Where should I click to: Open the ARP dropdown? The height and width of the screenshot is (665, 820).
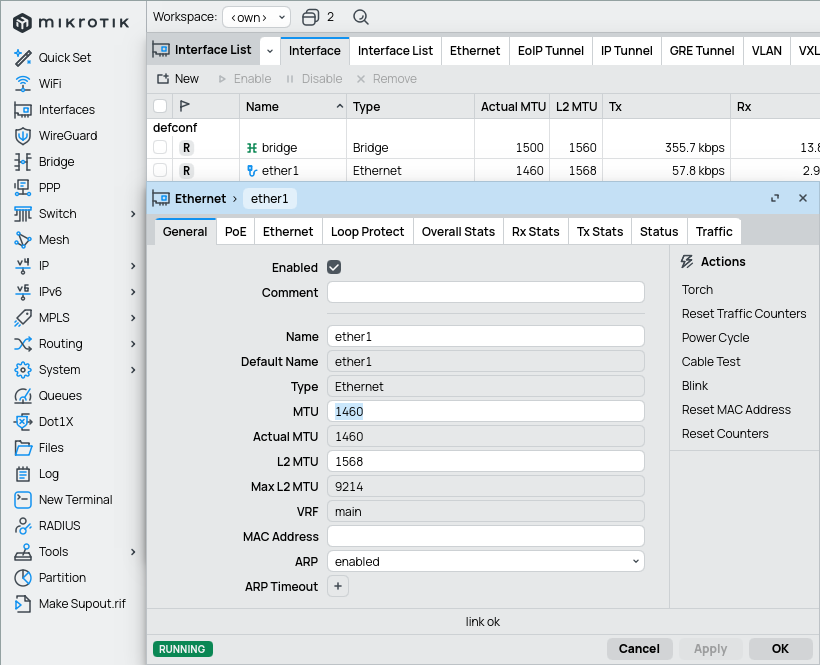485,562
